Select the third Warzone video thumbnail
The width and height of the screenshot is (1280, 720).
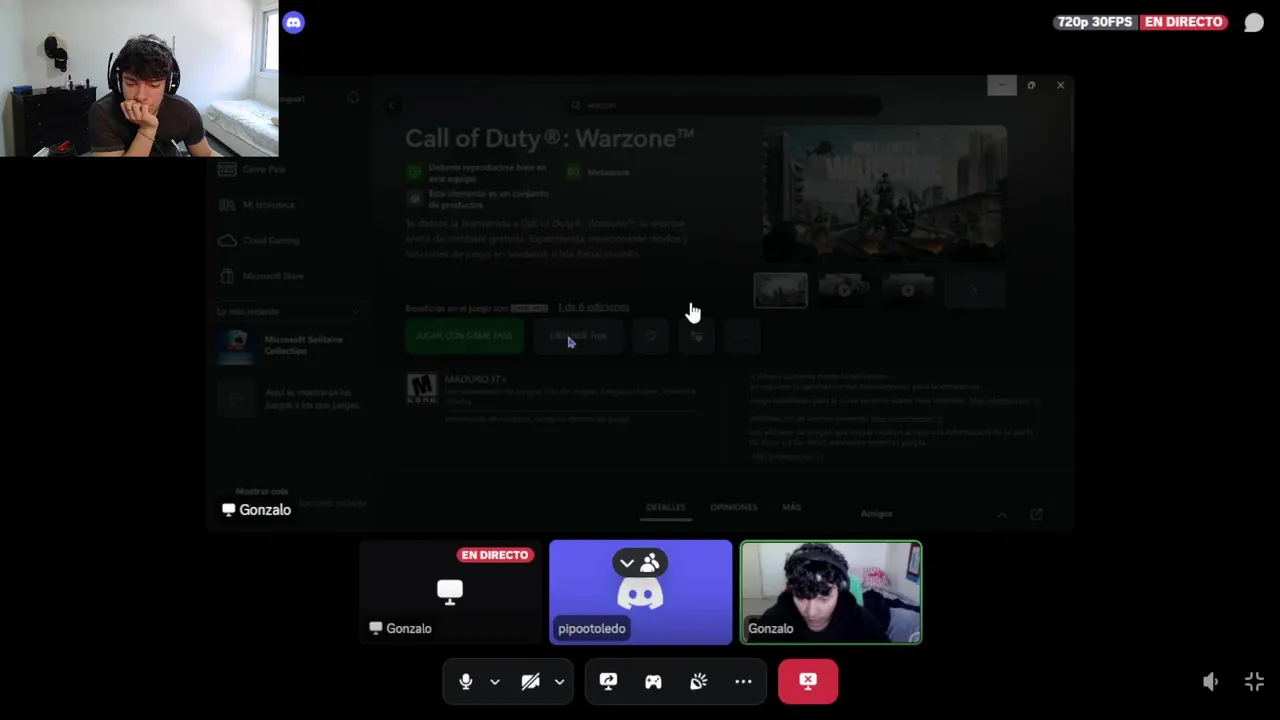(x=908, y=290)
